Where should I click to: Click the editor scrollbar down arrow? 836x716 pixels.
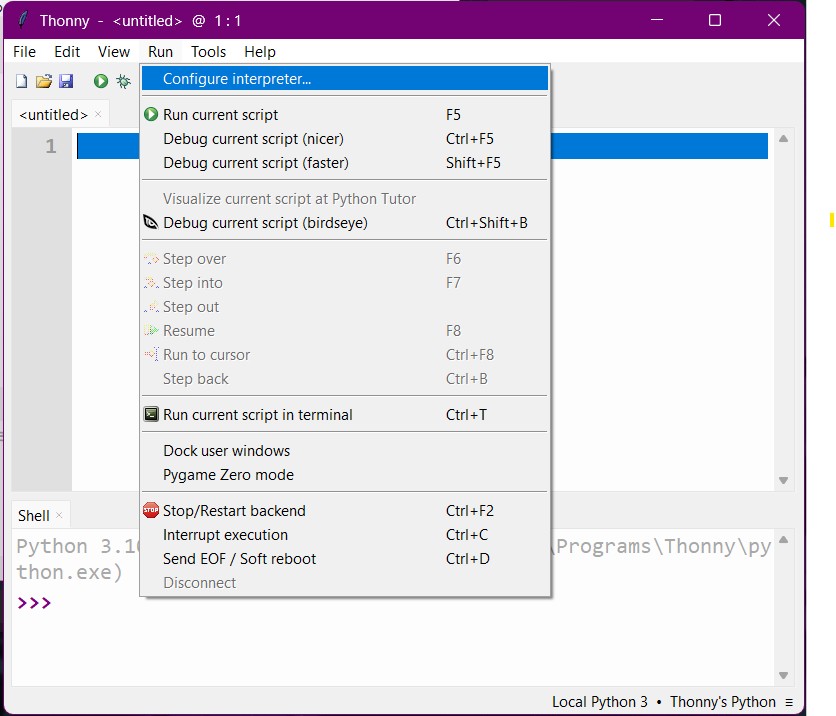[783, 480]
